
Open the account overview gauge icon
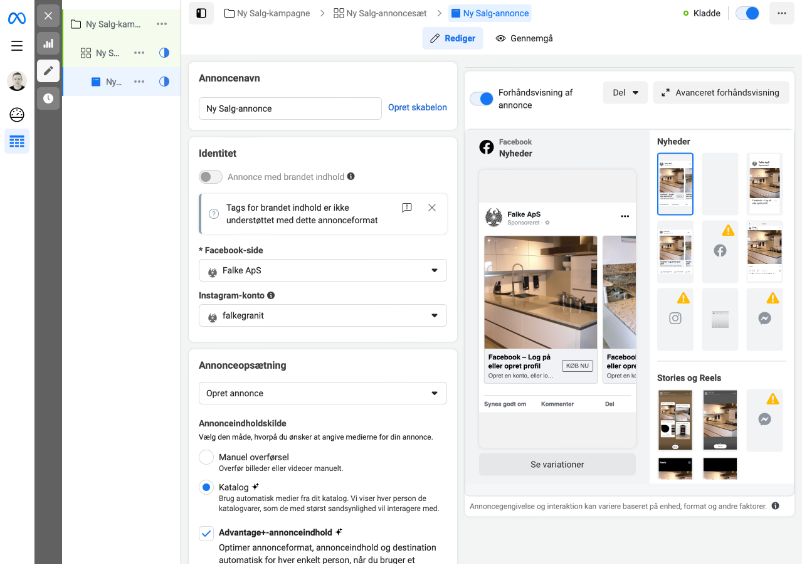[x=17, y=115]
